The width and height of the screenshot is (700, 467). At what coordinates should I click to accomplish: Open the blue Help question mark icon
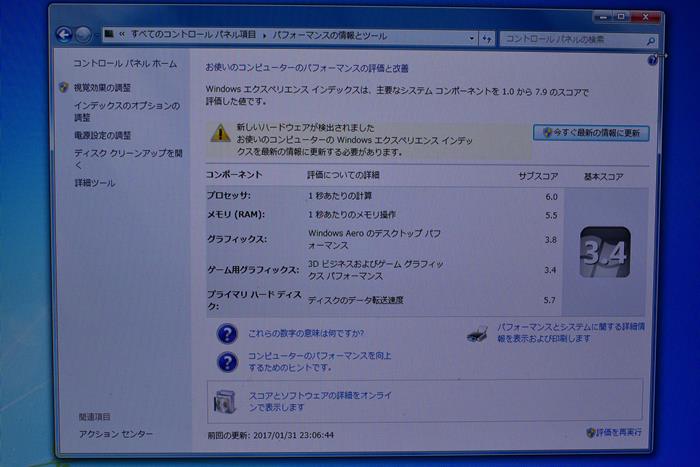click(652, 60)
